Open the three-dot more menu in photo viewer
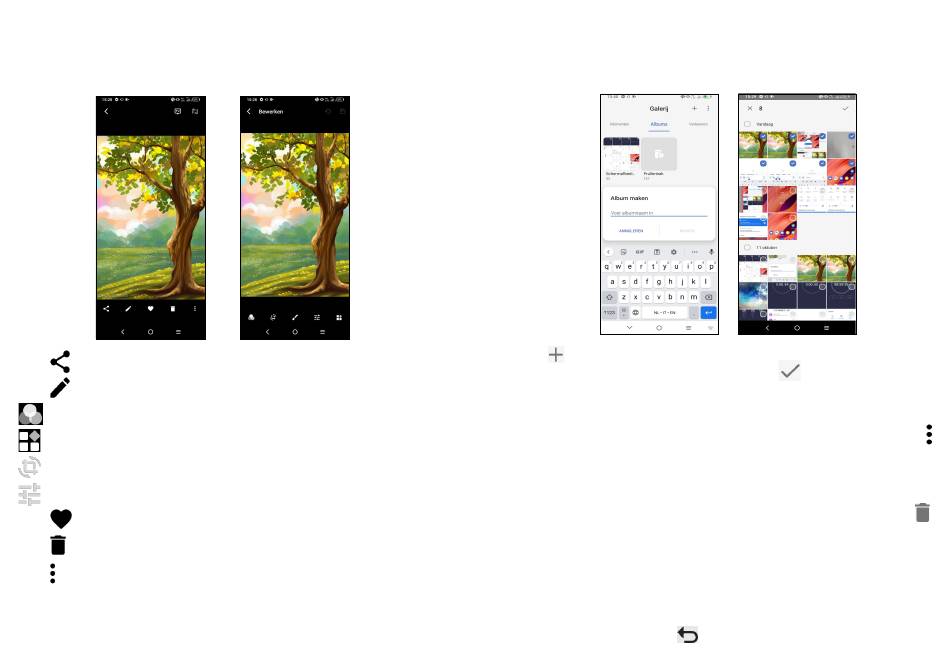Viewport: 950px width, 659px height. pos(194,309)
